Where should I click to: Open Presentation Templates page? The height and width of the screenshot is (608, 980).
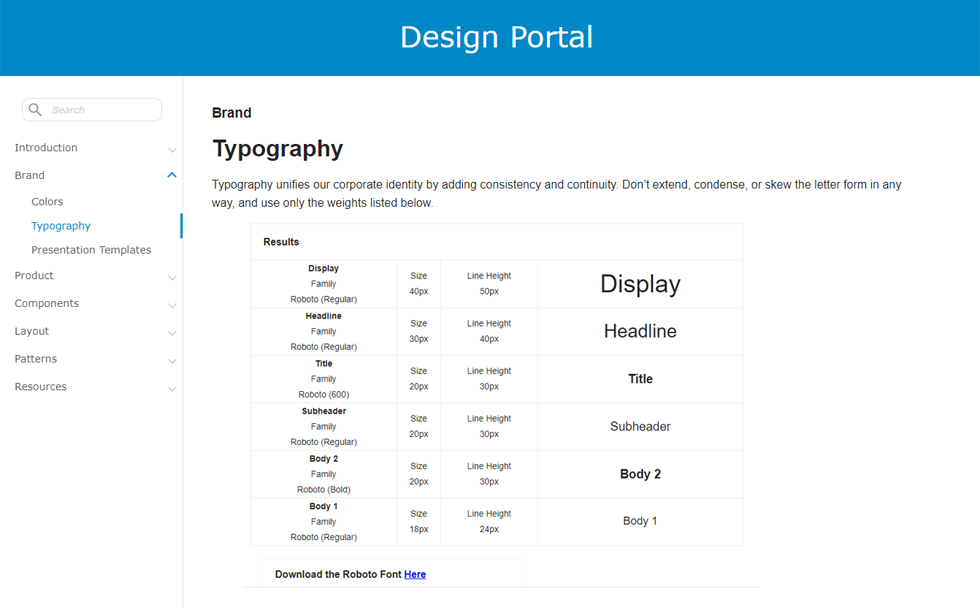coord(91,250)
